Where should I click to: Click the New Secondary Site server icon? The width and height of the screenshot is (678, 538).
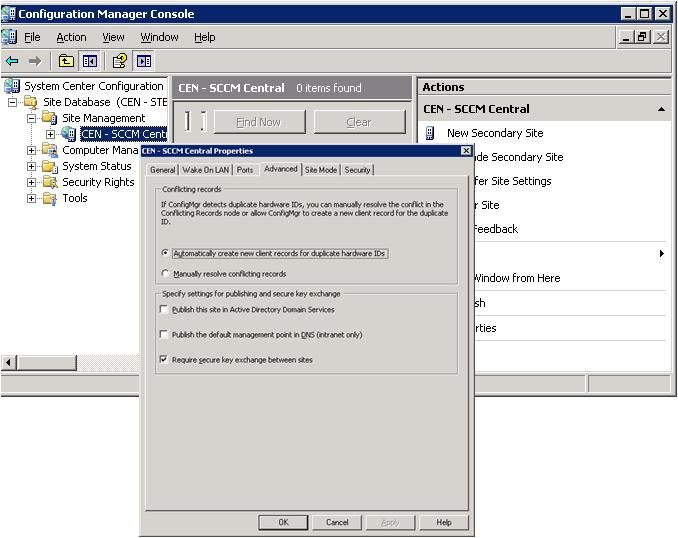[430, 133]
